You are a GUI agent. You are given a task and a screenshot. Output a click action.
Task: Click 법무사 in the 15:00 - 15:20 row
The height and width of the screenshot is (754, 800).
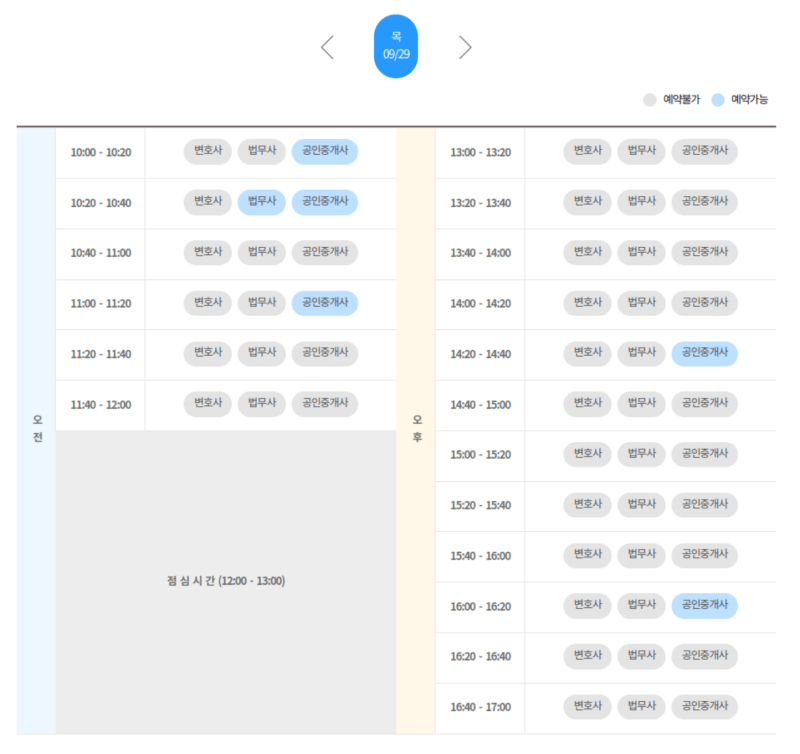click(x=641, y=454)
